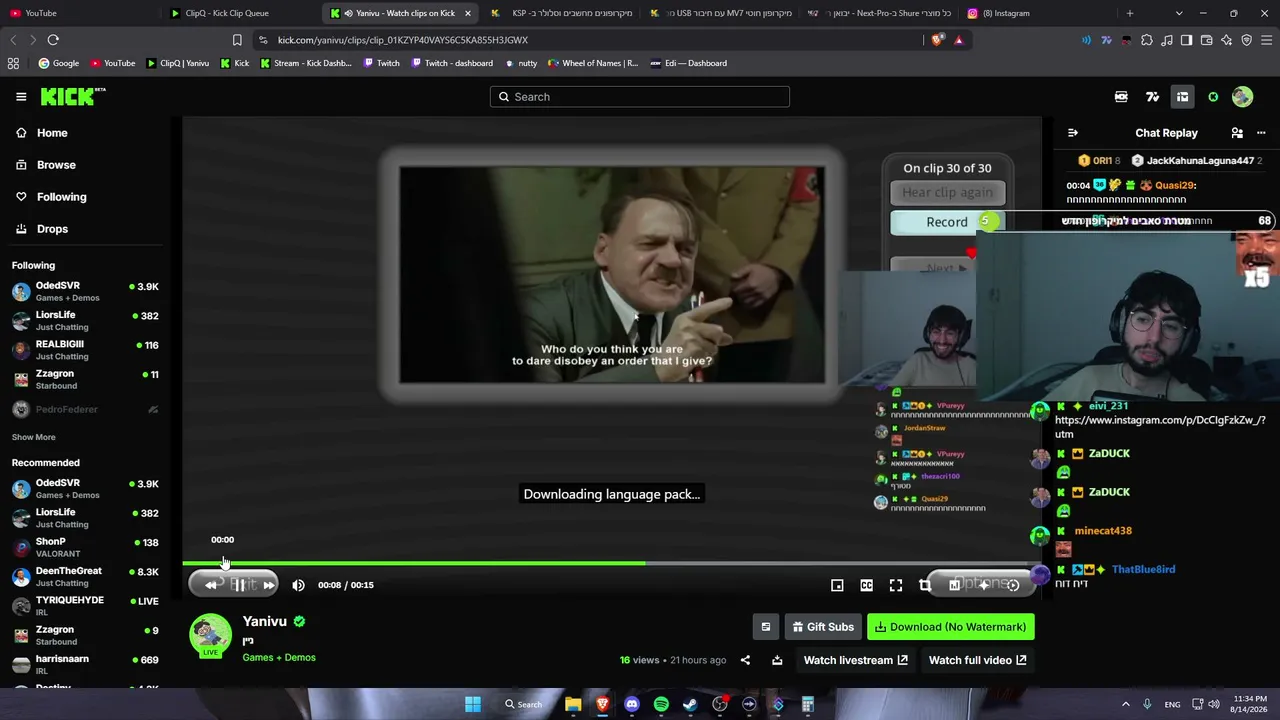
Task: Rewind the clip using the backward button
Action: pos(211,585)
